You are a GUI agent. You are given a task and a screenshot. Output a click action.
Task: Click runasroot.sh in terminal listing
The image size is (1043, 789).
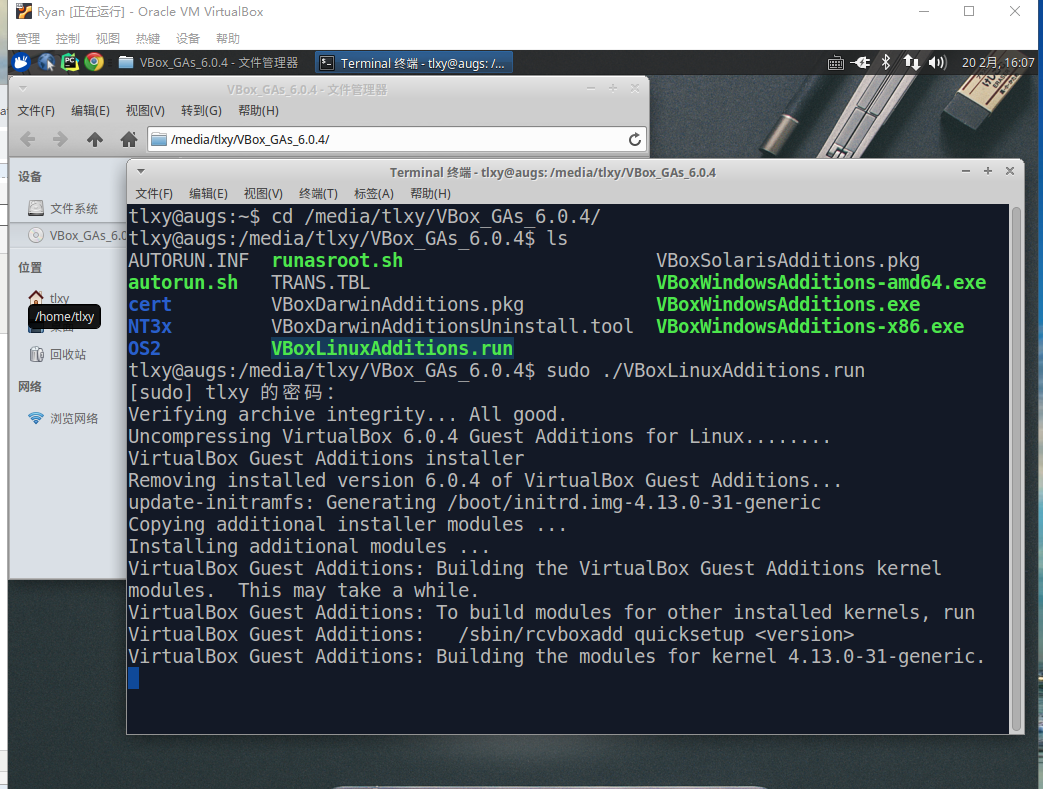(x=337, y=260)
